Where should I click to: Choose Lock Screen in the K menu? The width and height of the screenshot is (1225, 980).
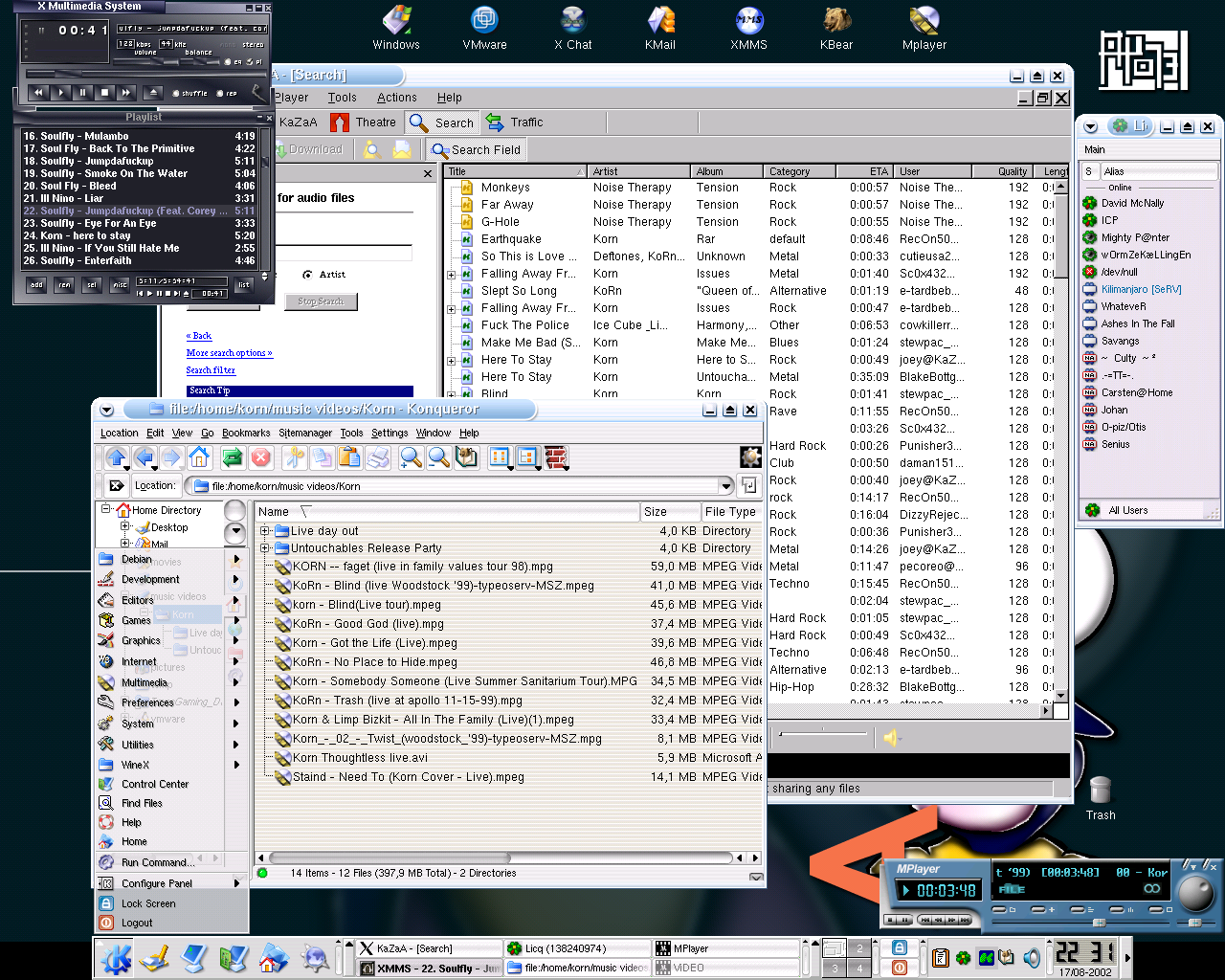coord(171,903)
